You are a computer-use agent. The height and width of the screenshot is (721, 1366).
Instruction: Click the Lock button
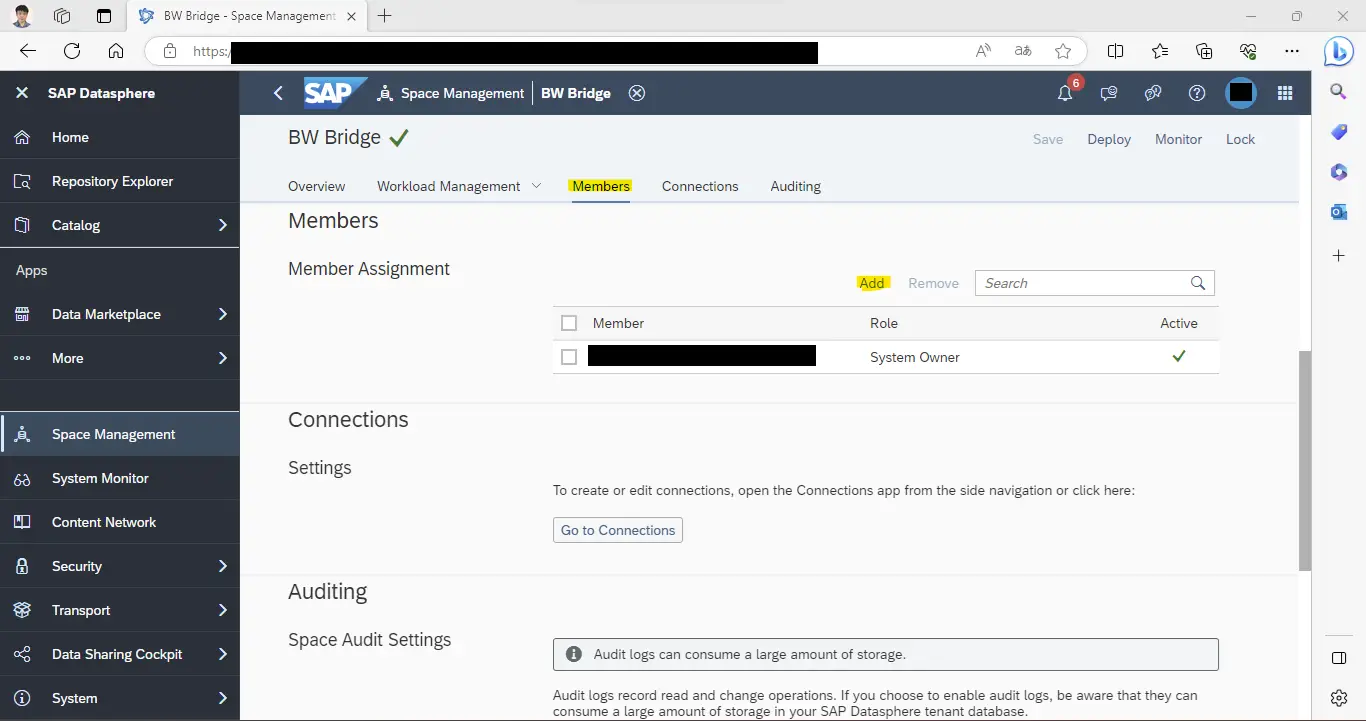coord(1240,139)
